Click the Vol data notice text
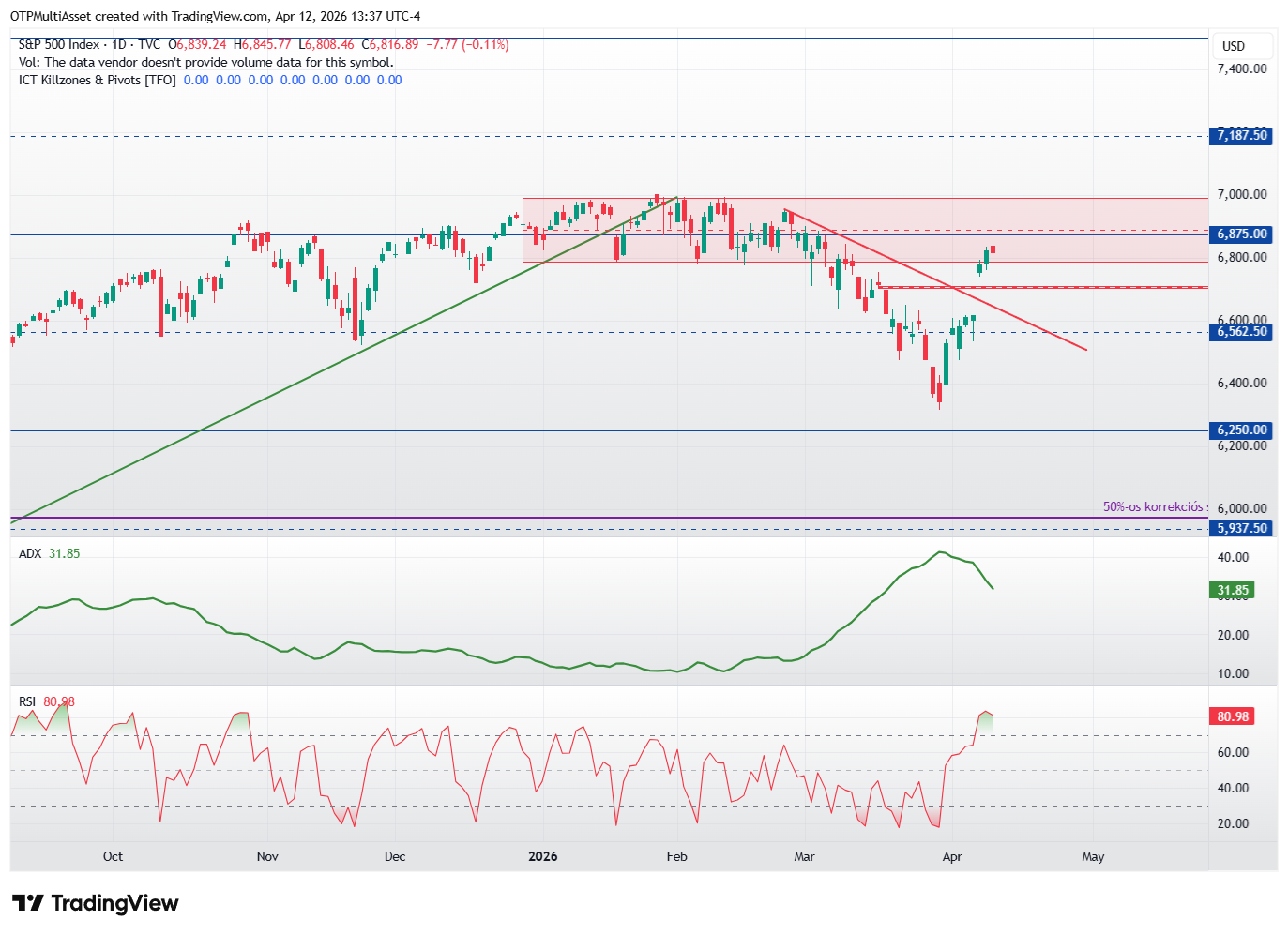The image size is (1288, 935). pyautogui.click(x=206, y=62)
